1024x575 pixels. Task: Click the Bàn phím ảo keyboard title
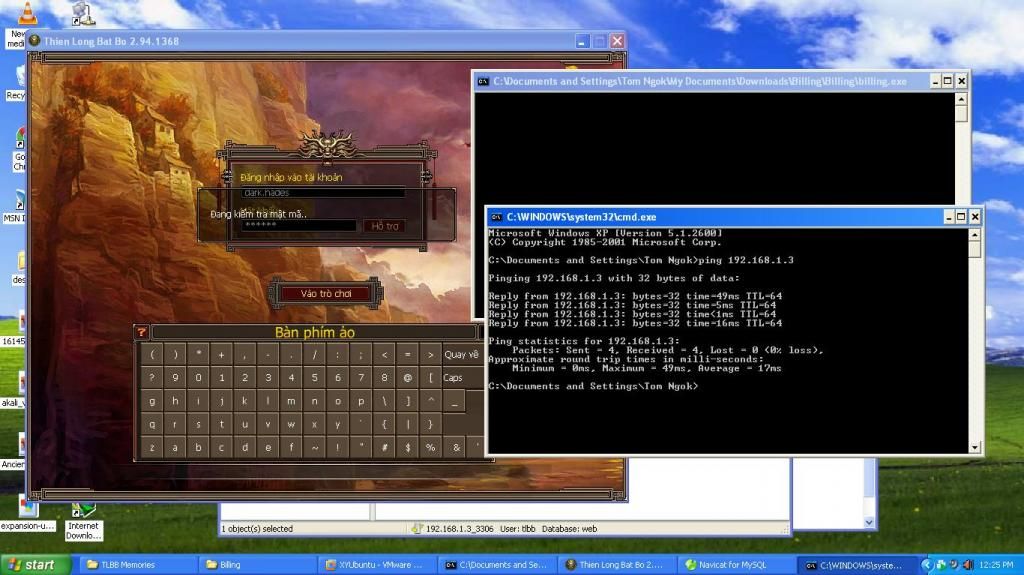315,333
